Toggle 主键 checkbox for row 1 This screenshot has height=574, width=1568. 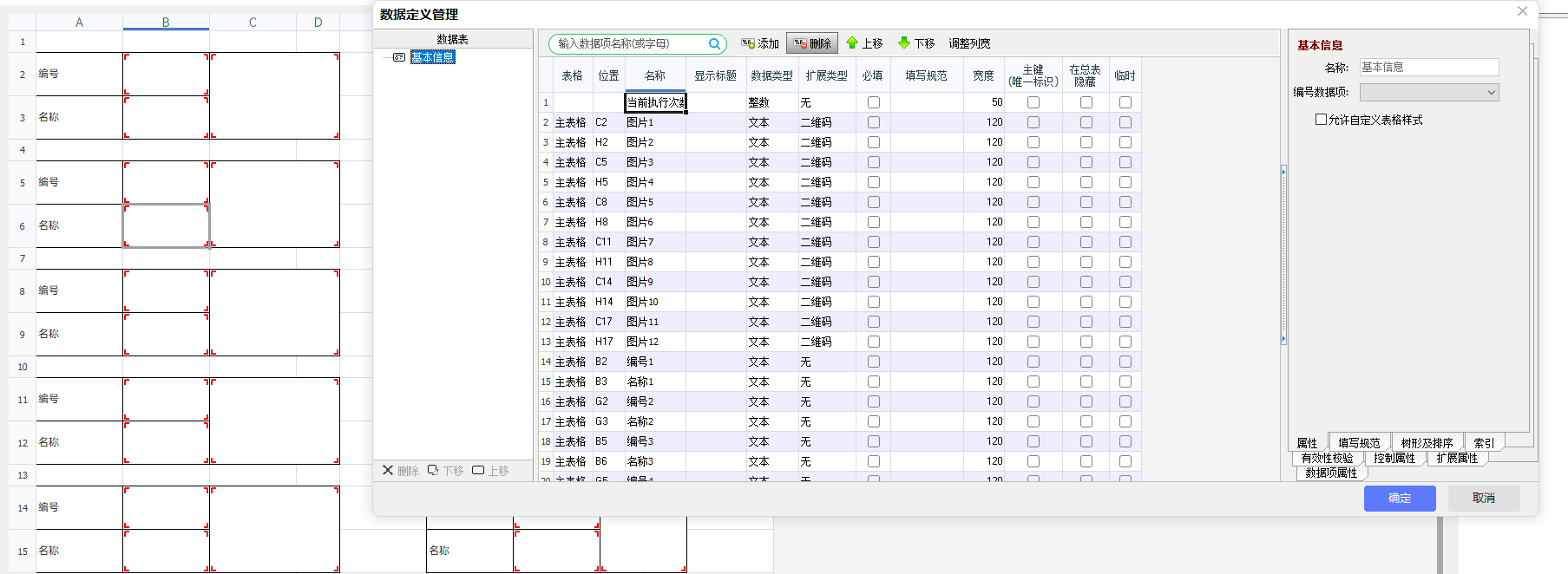pos(1033,102)
